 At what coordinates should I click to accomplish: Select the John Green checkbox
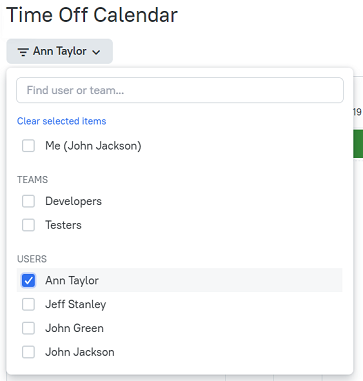(28, 328)
